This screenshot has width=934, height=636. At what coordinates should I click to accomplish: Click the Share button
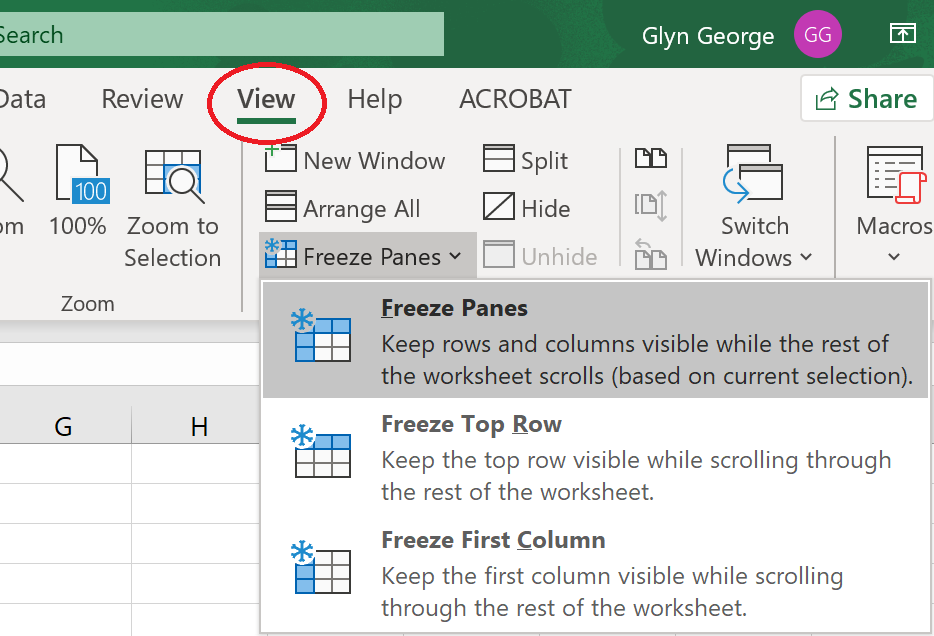click(867, 99)
